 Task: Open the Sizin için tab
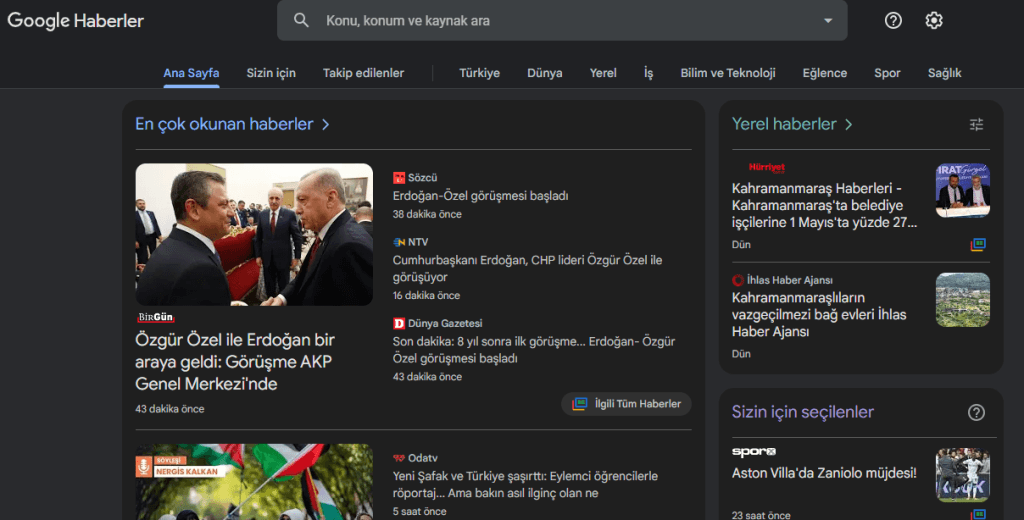coord(271,73)
